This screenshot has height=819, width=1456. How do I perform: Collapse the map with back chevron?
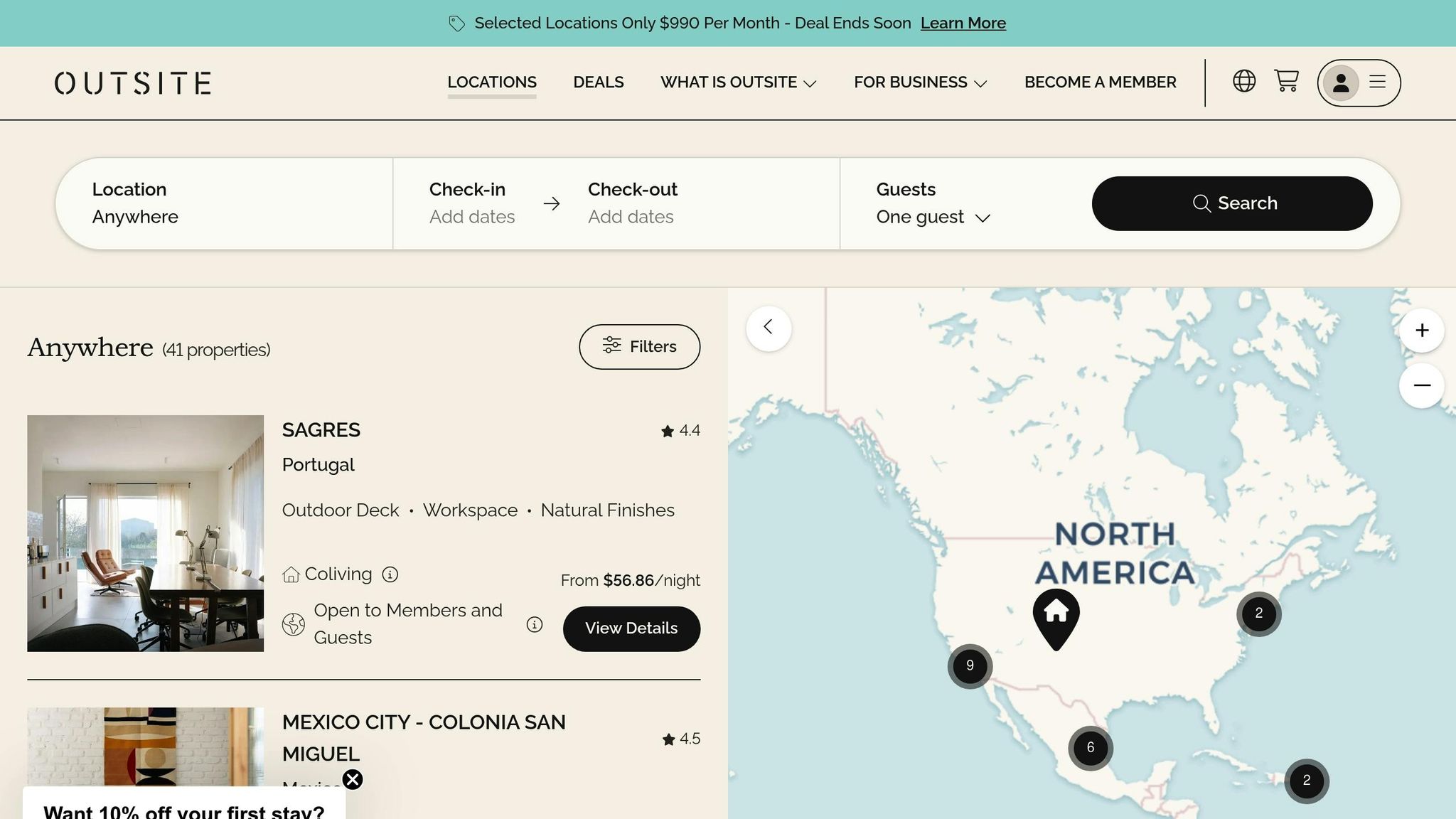[769, 328]
